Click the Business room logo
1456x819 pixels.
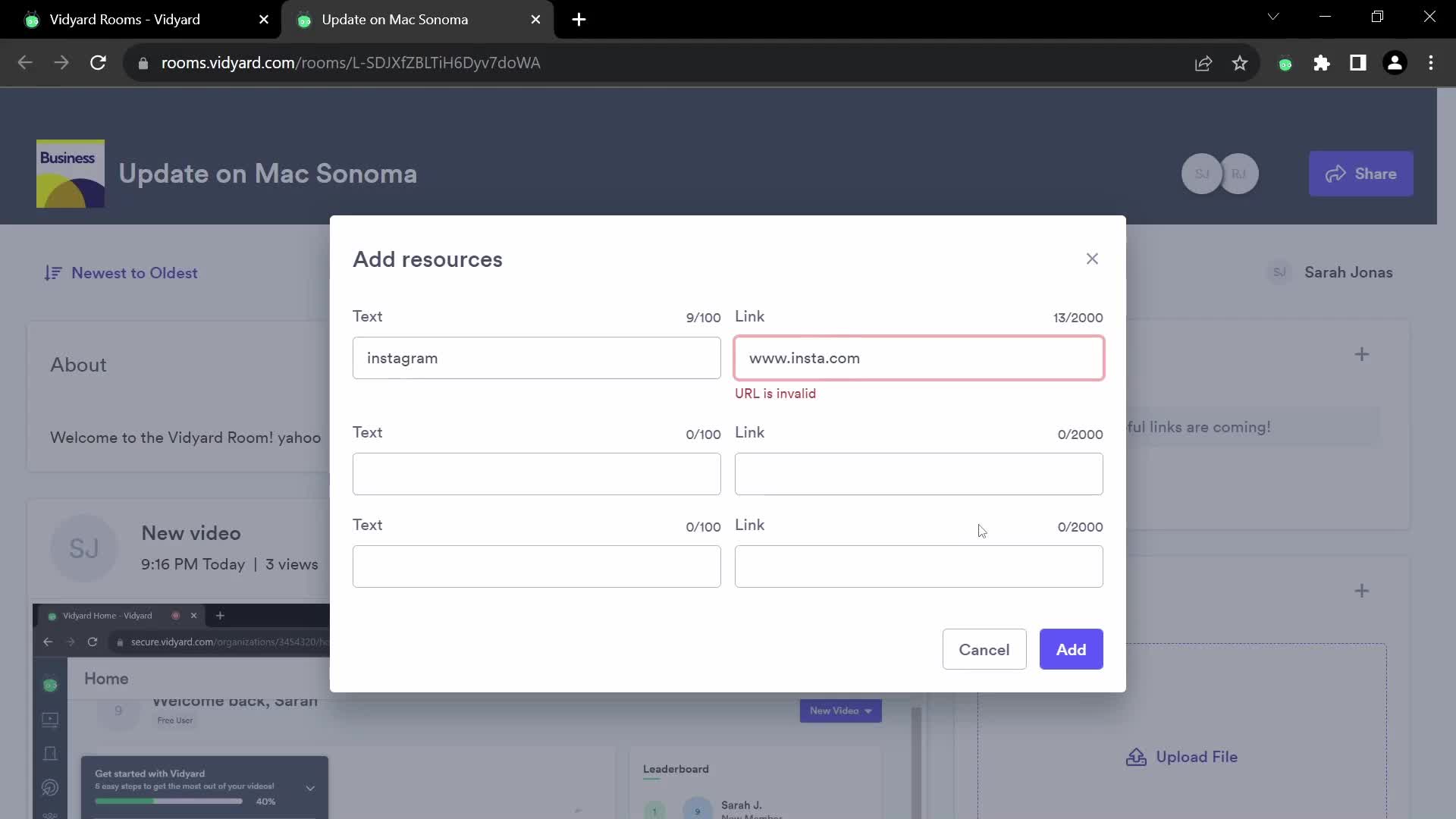click(71, 174)
